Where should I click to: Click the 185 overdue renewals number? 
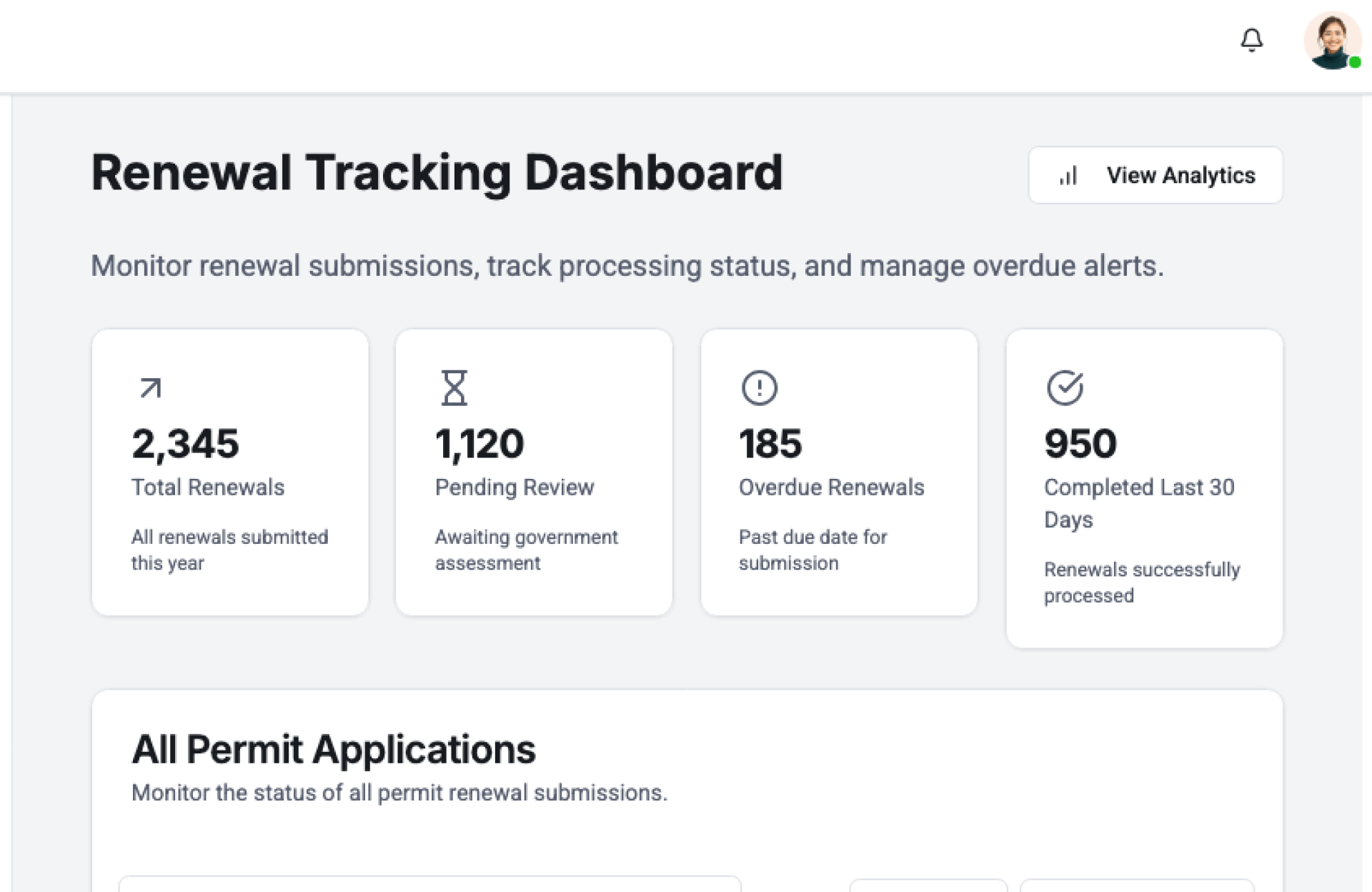[770, 444]
